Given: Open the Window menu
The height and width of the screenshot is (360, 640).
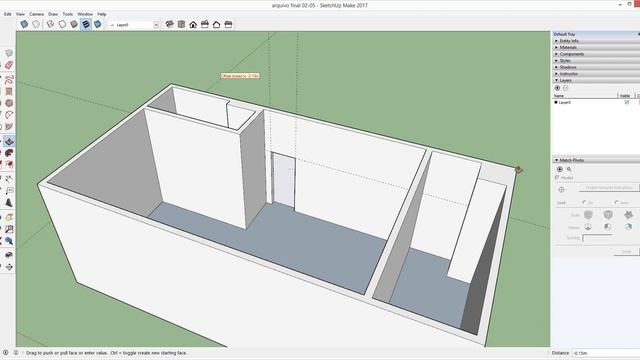Looking at the screenshot, I should coord(85,14).
